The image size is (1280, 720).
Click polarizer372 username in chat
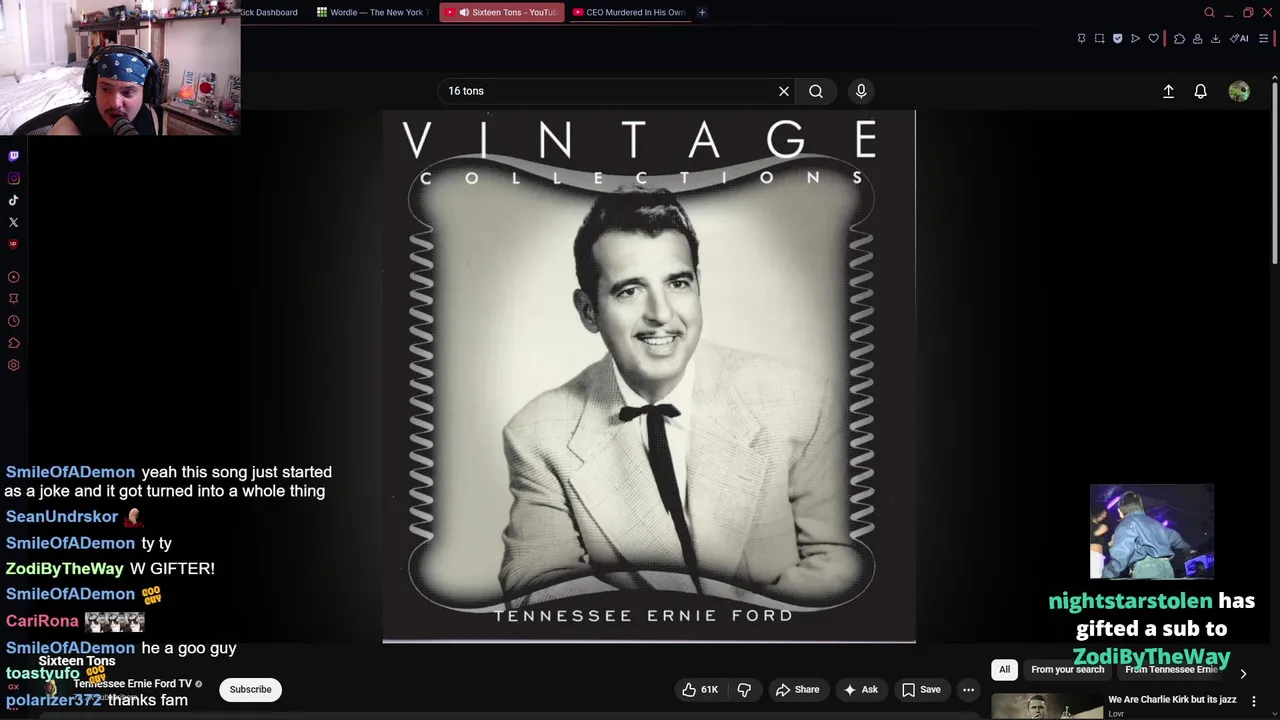point(54,700)
